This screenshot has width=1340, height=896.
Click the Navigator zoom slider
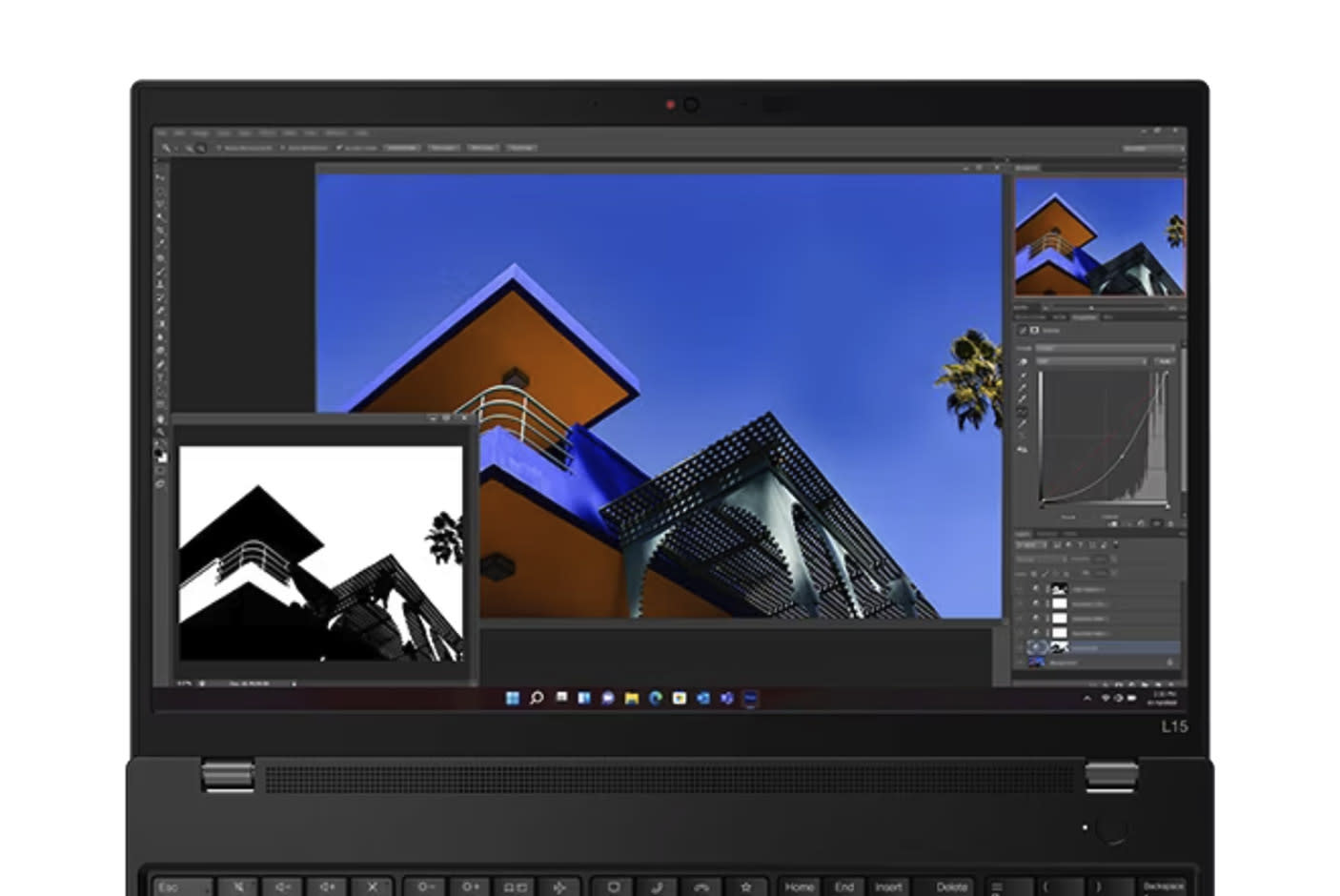coord(1092,308)
